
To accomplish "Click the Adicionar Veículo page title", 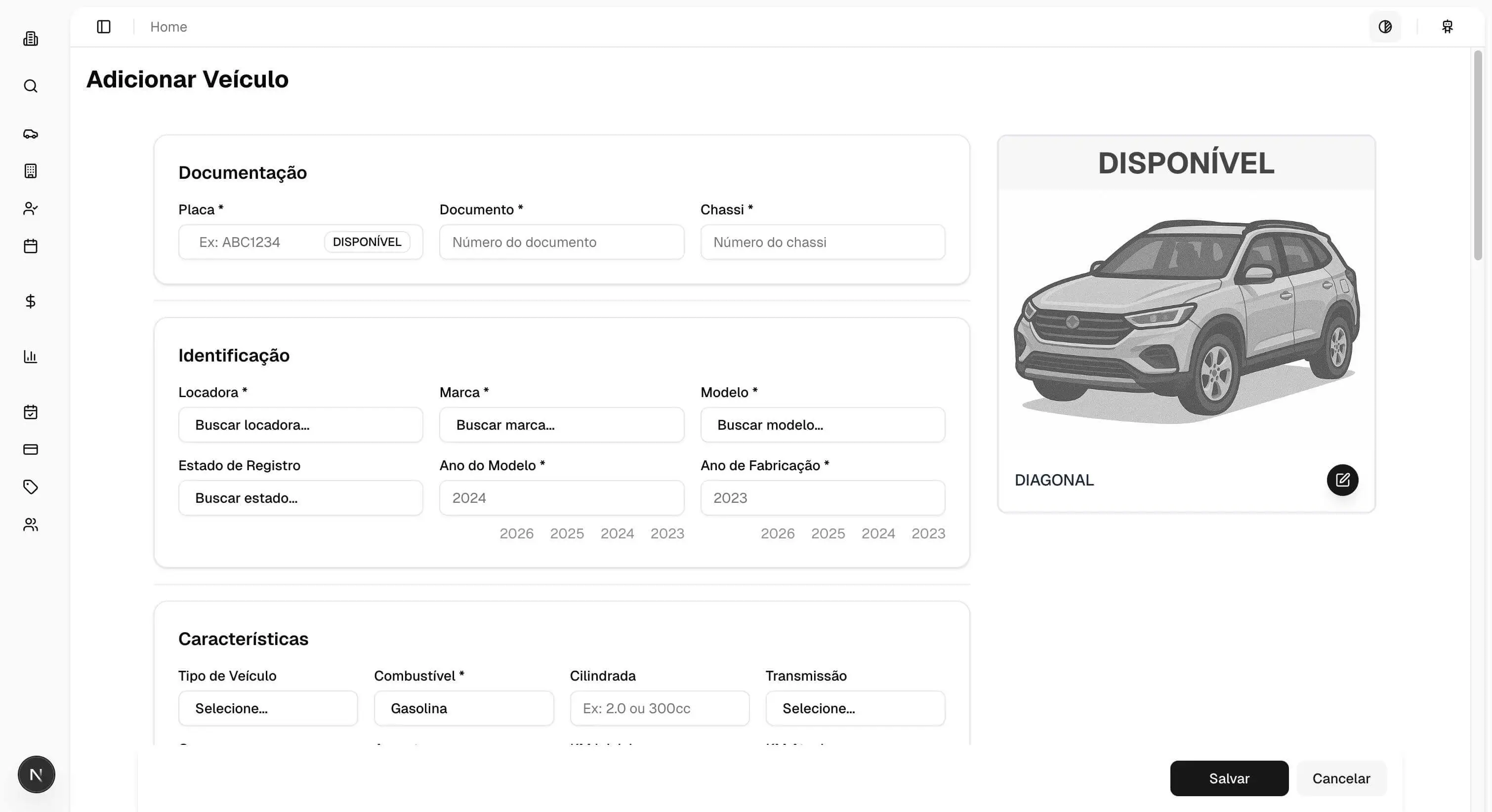I will [187, 80].
